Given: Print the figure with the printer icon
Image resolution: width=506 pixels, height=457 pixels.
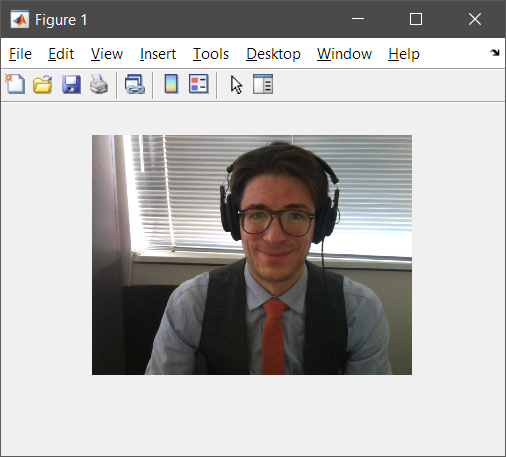Looking at the screenshot, I should 99,84.
